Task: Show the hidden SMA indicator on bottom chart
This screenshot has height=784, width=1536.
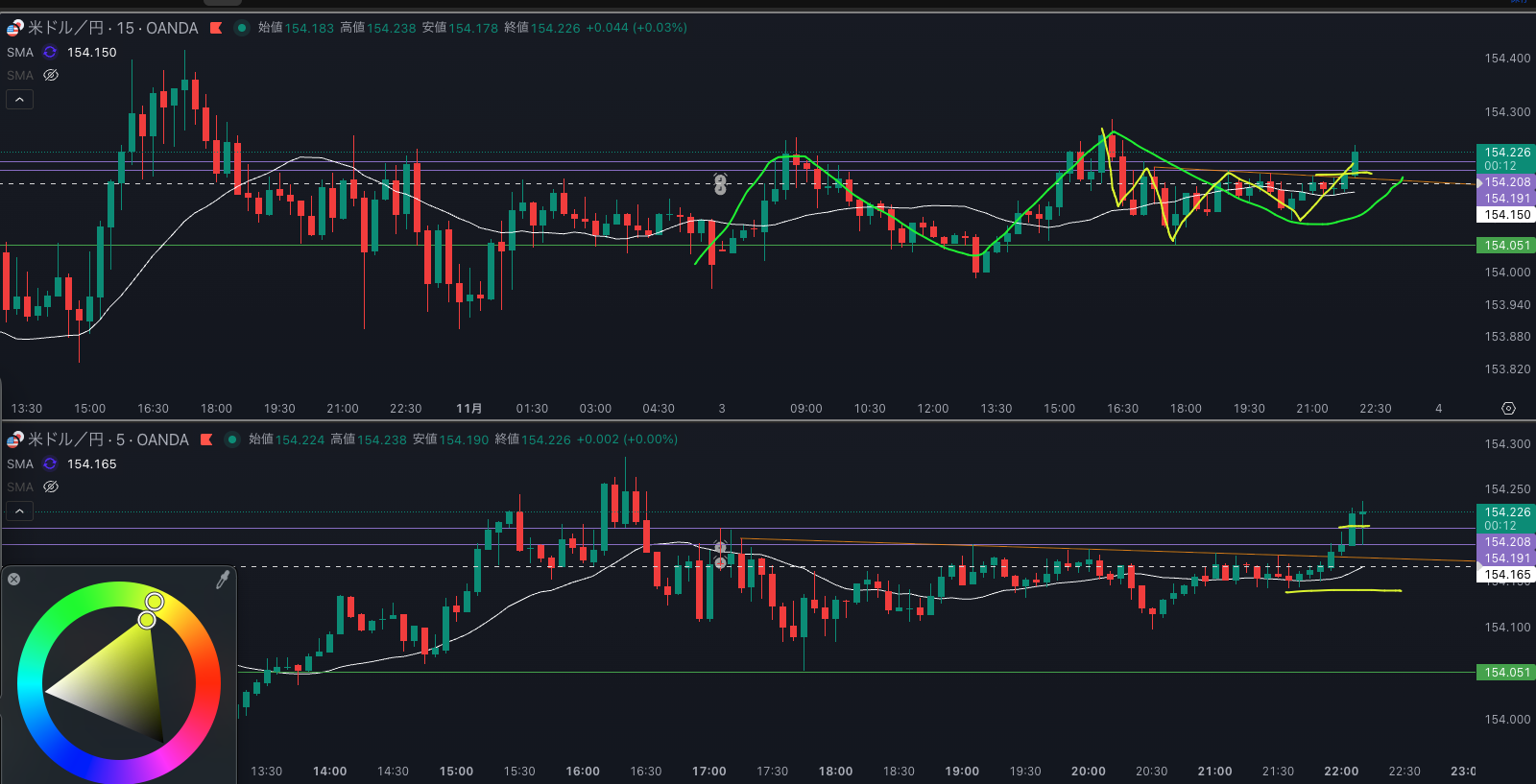Action: [x=51, y=487]
